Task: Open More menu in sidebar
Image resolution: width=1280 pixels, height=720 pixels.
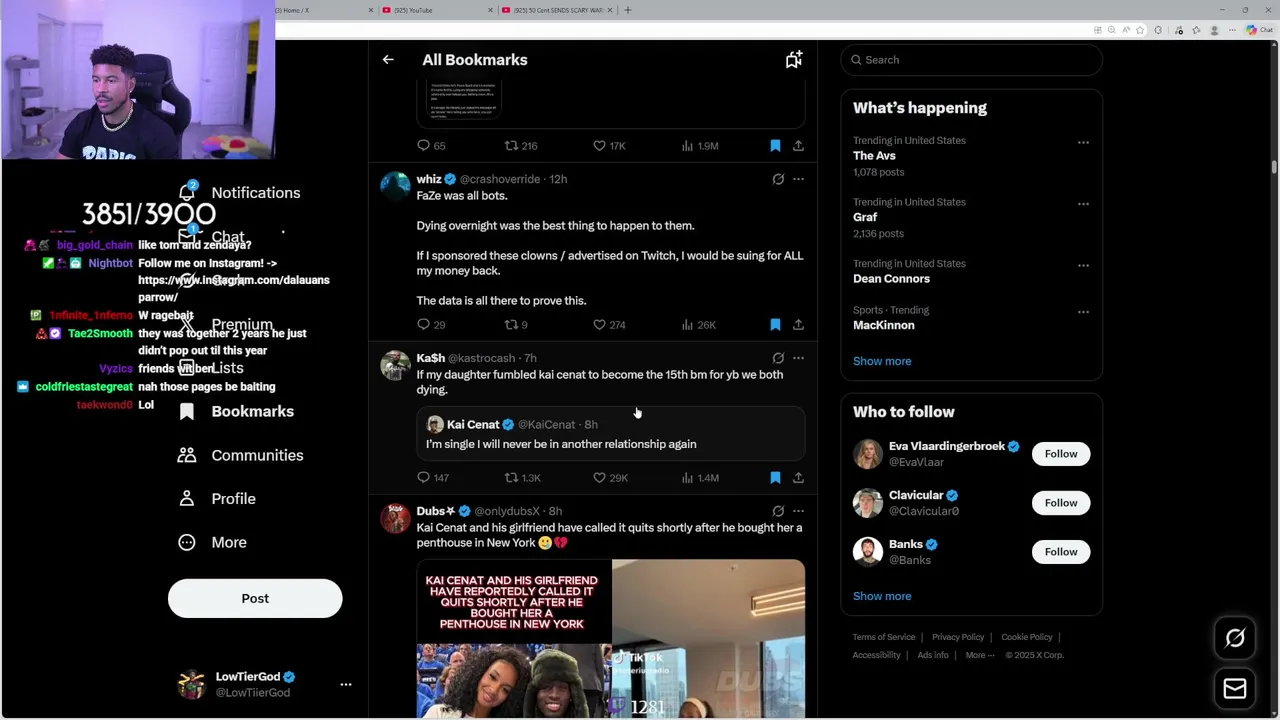Action: tap(212, 542)
